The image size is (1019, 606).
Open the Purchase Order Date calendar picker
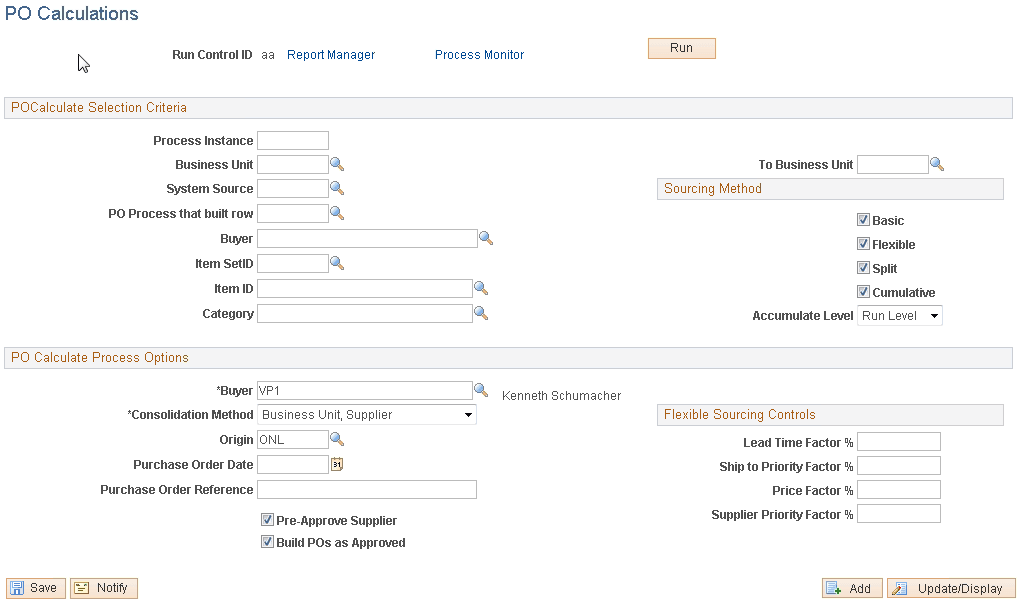(335, 464)
